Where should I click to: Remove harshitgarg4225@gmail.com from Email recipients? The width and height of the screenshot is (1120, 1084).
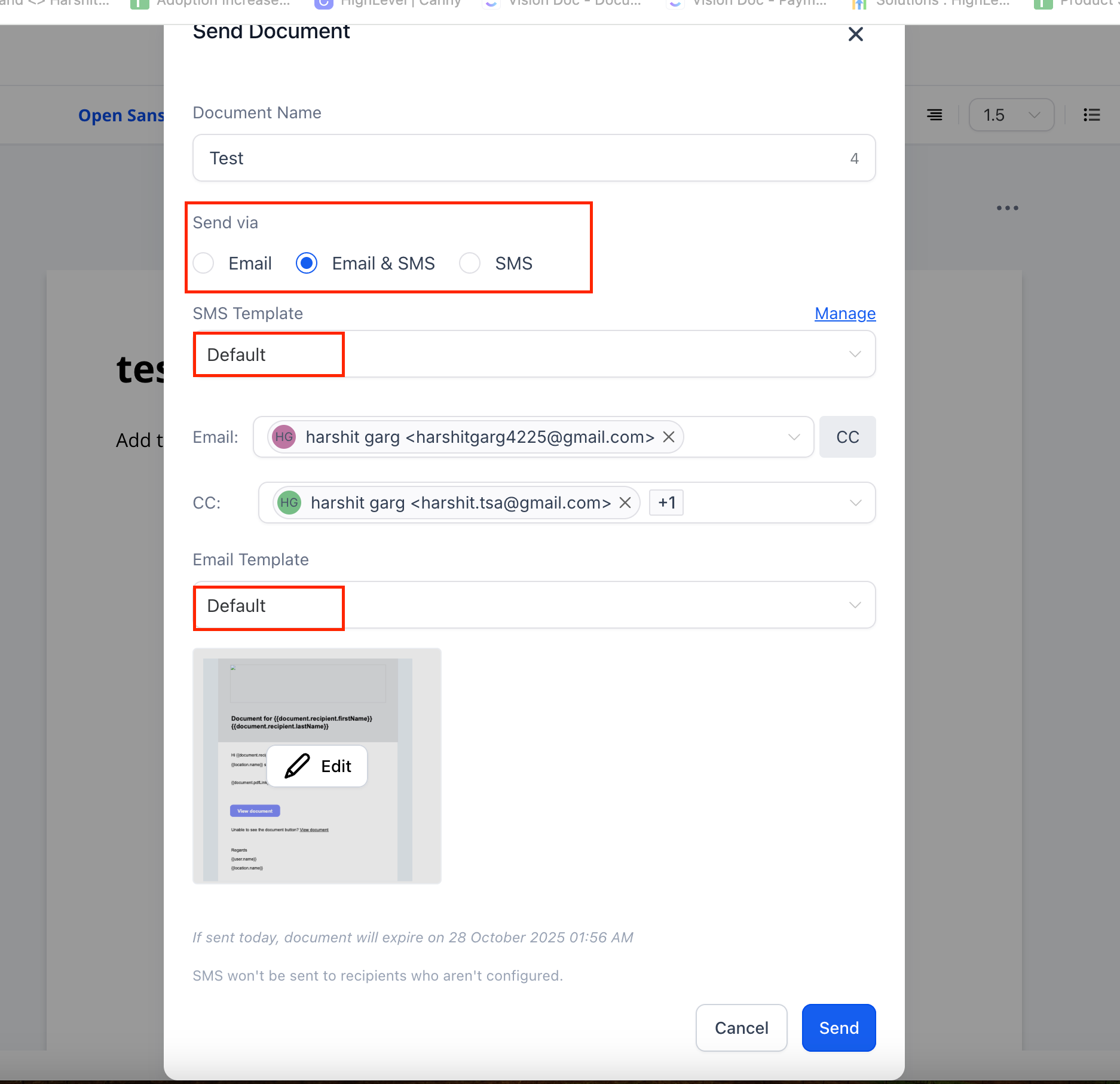tap(669, 437)
